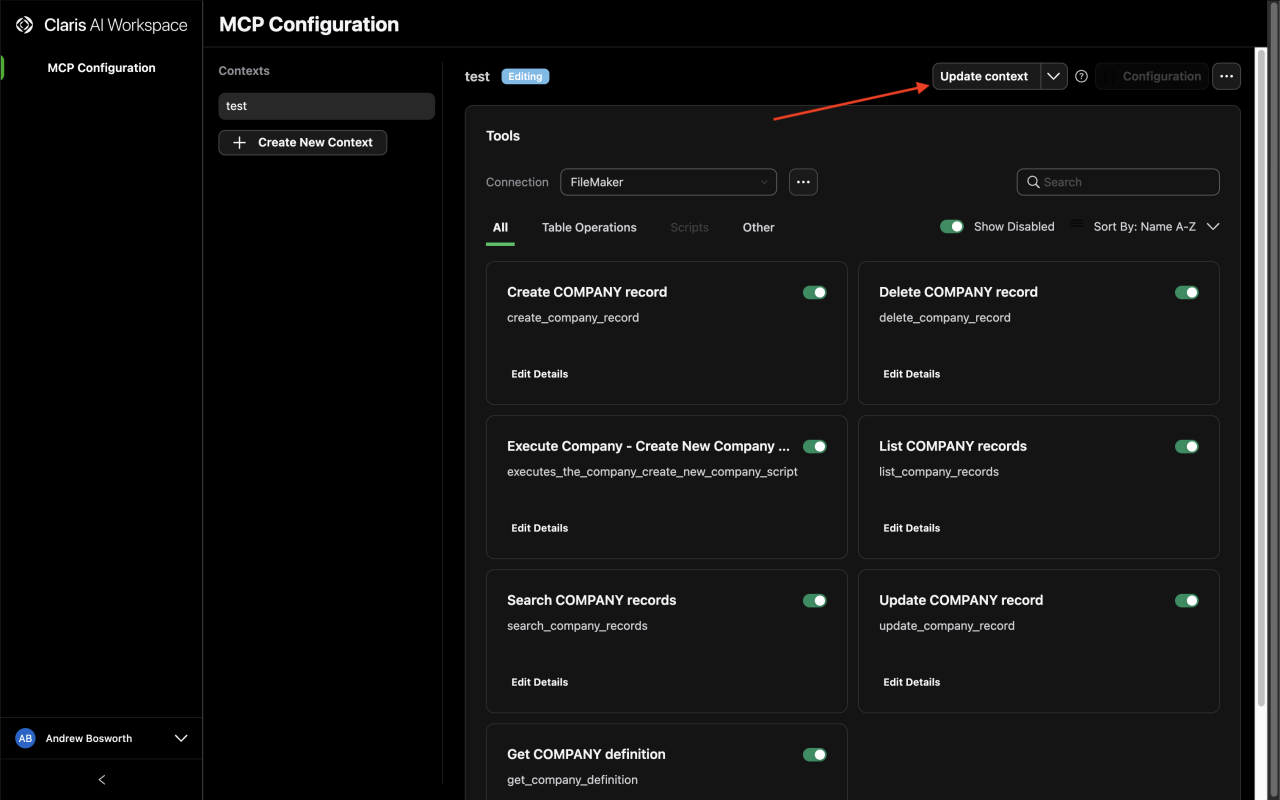Screen dimensions: 1280x800
Task: Open the Sort By Name A-Z dropdown
Action: coord(1213,226)
